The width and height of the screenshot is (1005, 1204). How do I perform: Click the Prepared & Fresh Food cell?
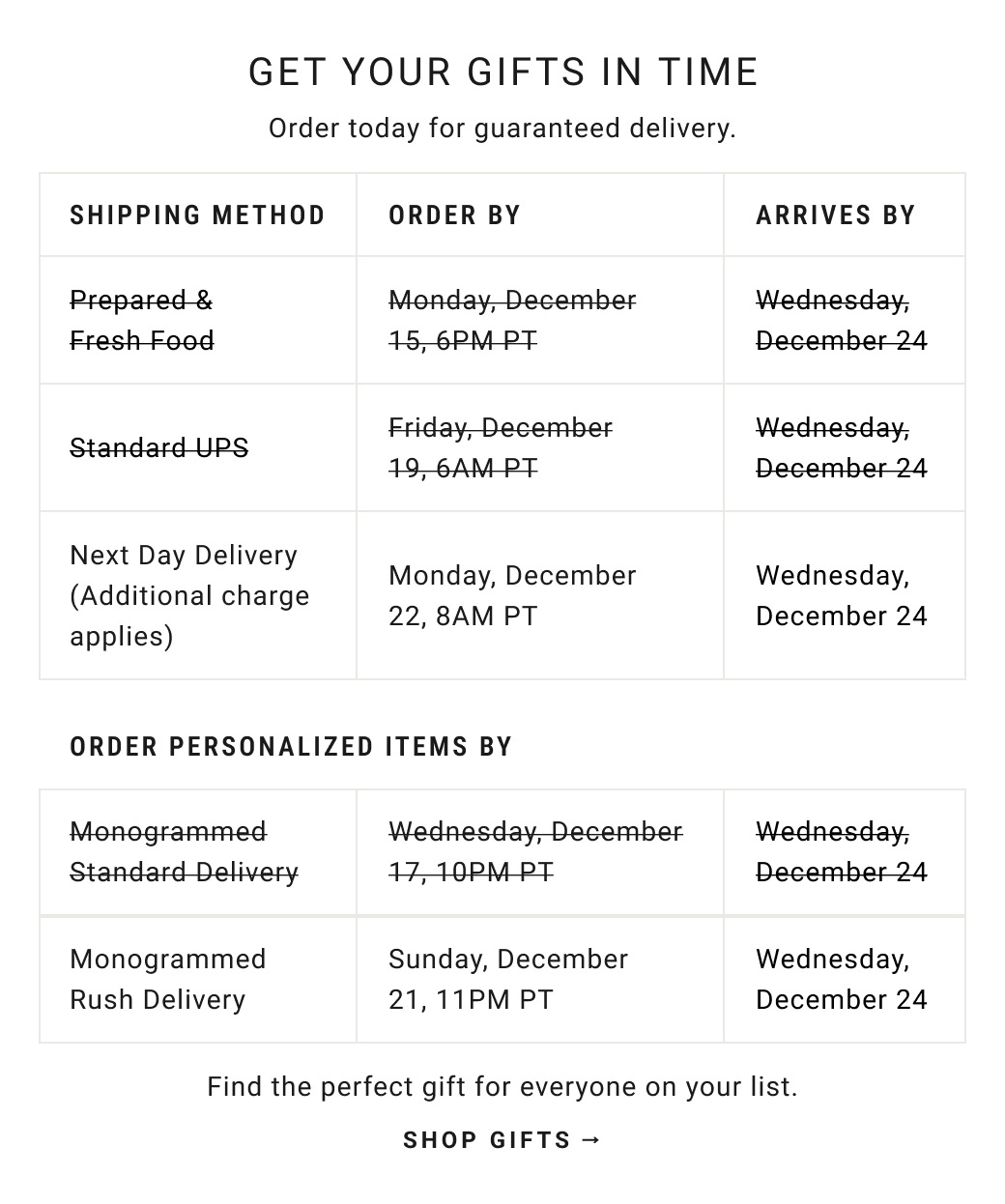point(142,320)
